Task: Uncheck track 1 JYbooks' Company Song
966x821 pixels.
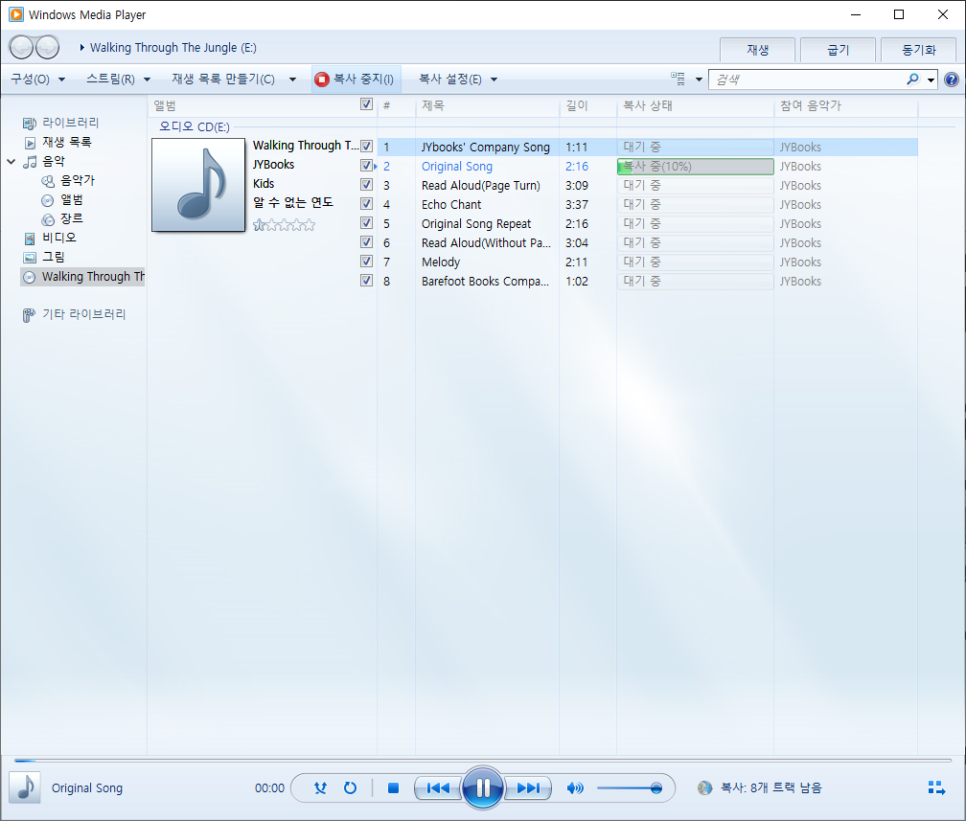Action: point(367,147)
